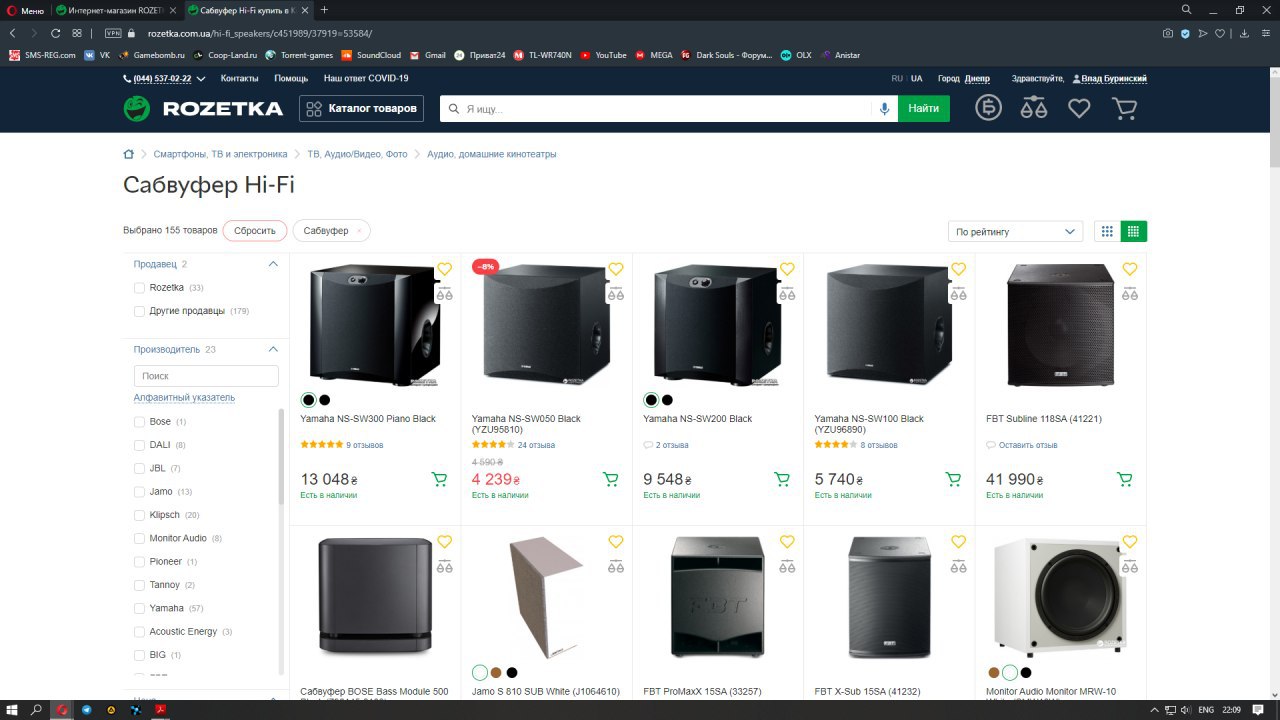Switch site language to UA
The image size is (1280, 720).
916,78
